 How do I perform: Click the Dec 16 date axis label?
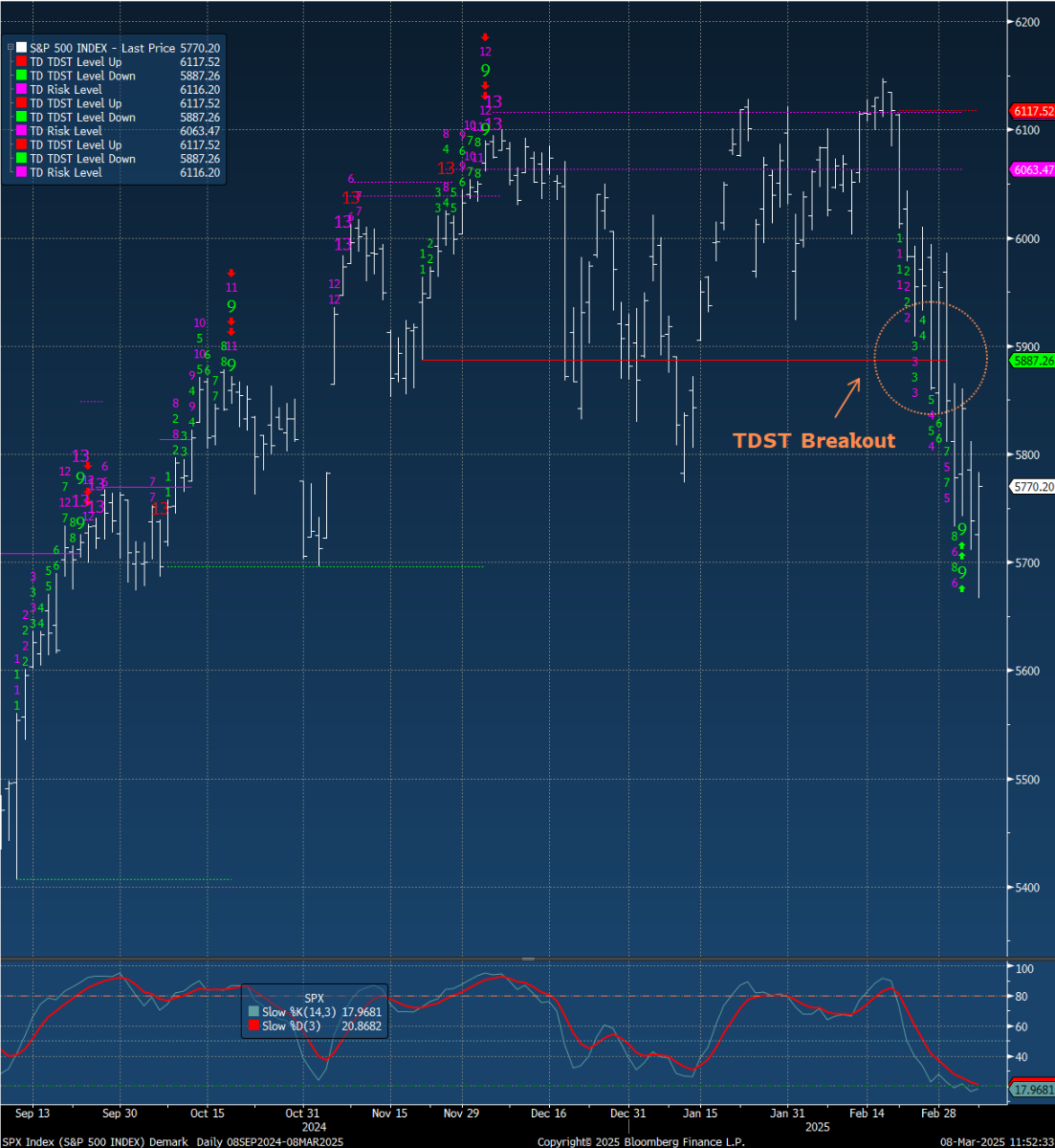(x=549, y=1114)
